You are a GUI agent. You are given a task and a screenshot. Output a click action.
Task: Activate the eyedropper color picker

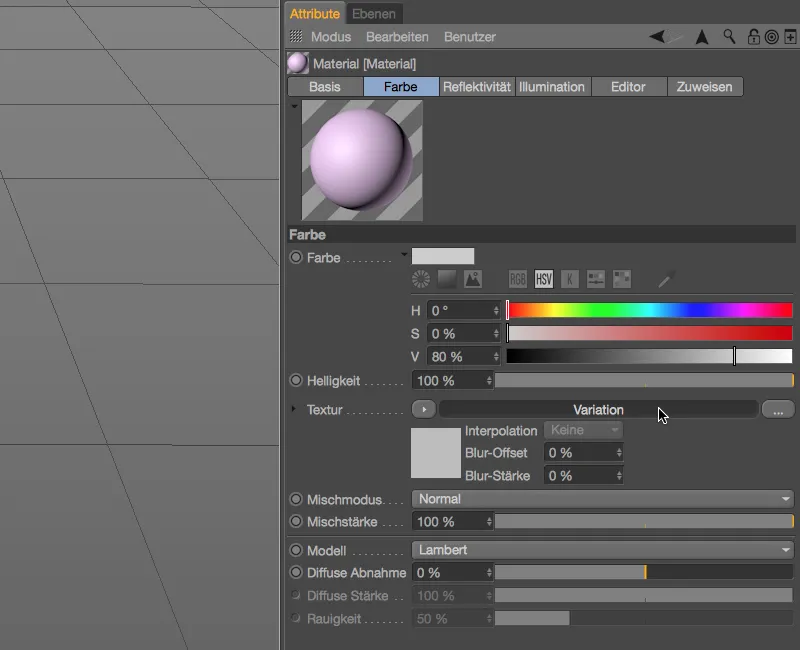[x=665, y=279]
